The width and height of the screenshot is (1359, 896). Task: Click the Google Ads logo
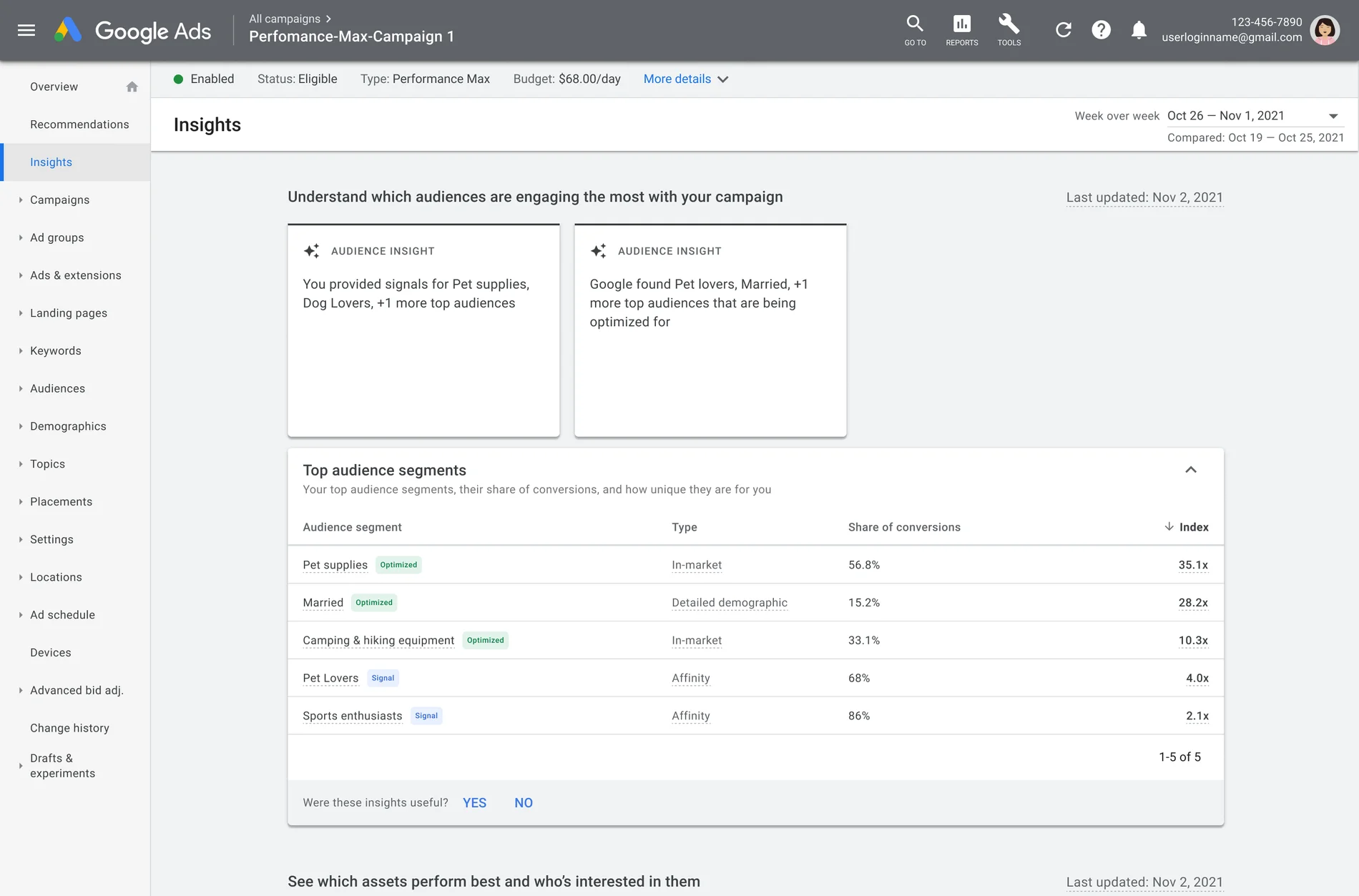(x=133, y=30)
